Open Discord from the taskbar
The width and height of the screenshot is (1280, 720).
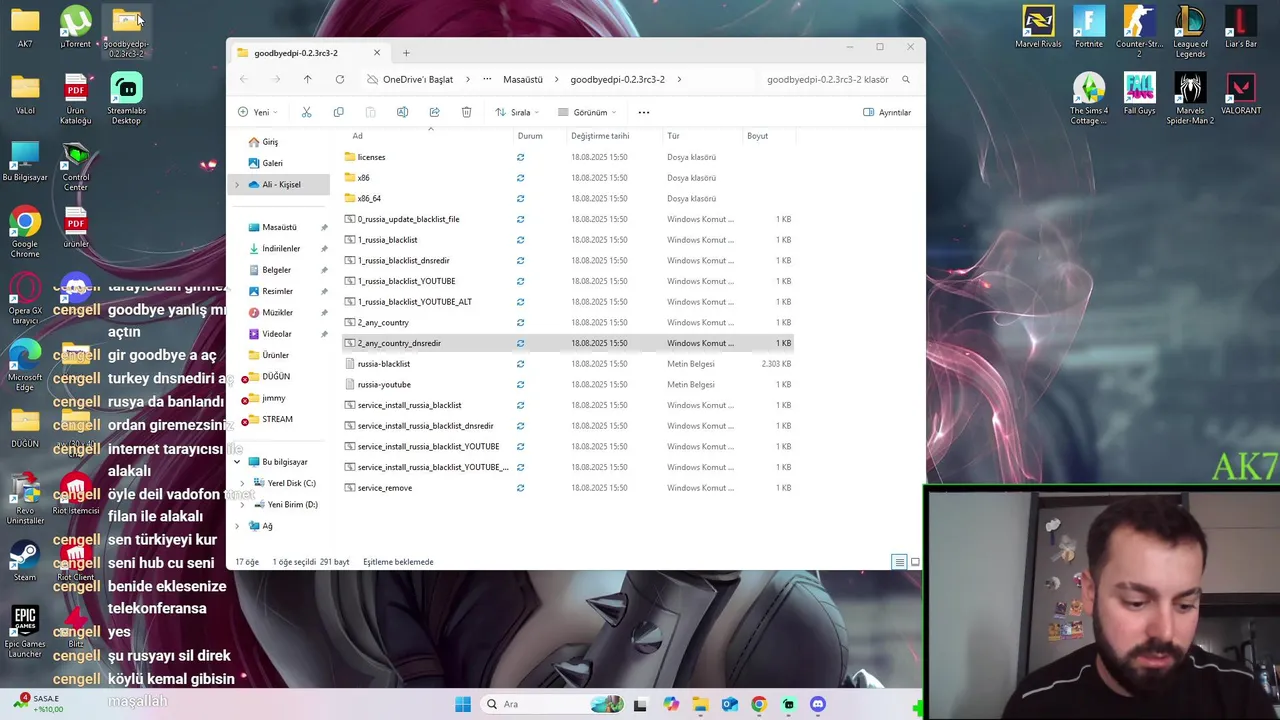coord(818,704)
